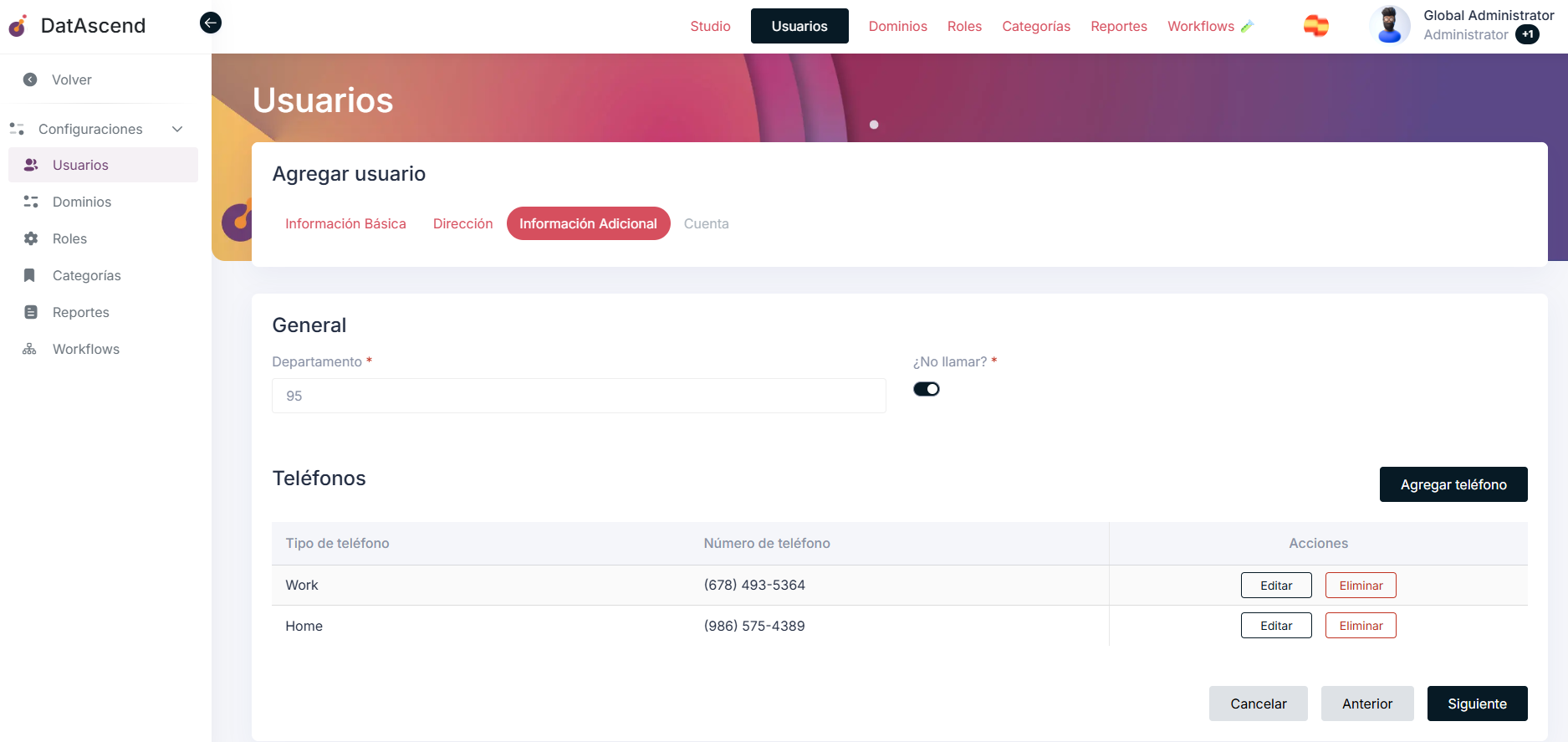
Task: Switch to the Información Básica step
Action: pyautogui.click(x=345, y=223)
